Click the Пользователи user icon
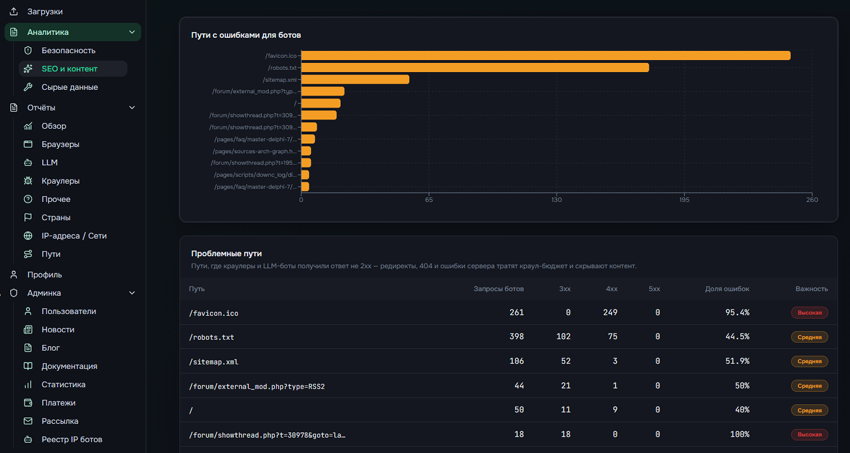Screen dimensions: 850x453 pyautogui.click(x=28, y=312)
